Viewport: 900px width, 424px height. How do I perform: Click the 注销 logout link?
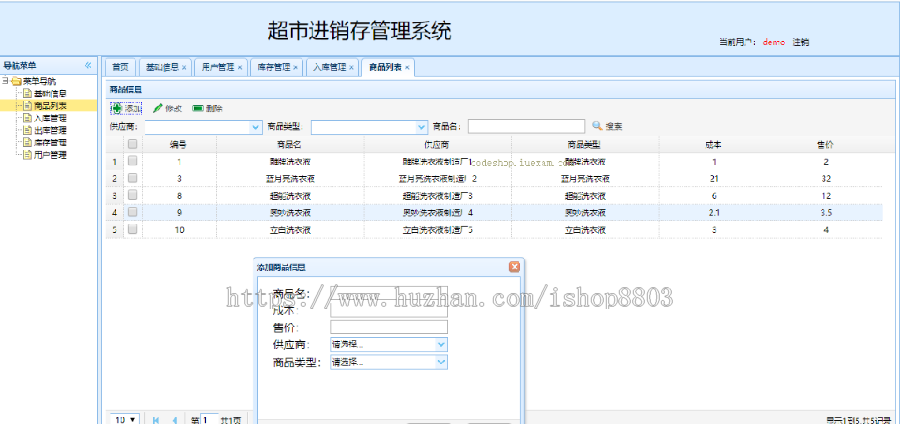pyautogui.click(x=801, y=42)
